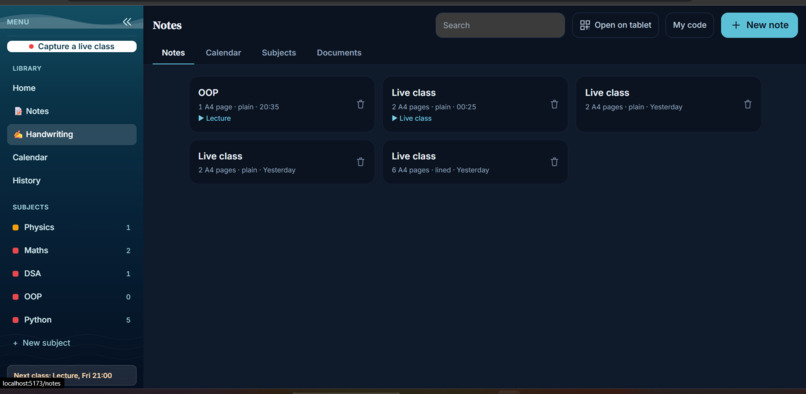Click the Physics orange color marker
The width and height of the screenshot is (806, 394).
(x=15, y=227)
